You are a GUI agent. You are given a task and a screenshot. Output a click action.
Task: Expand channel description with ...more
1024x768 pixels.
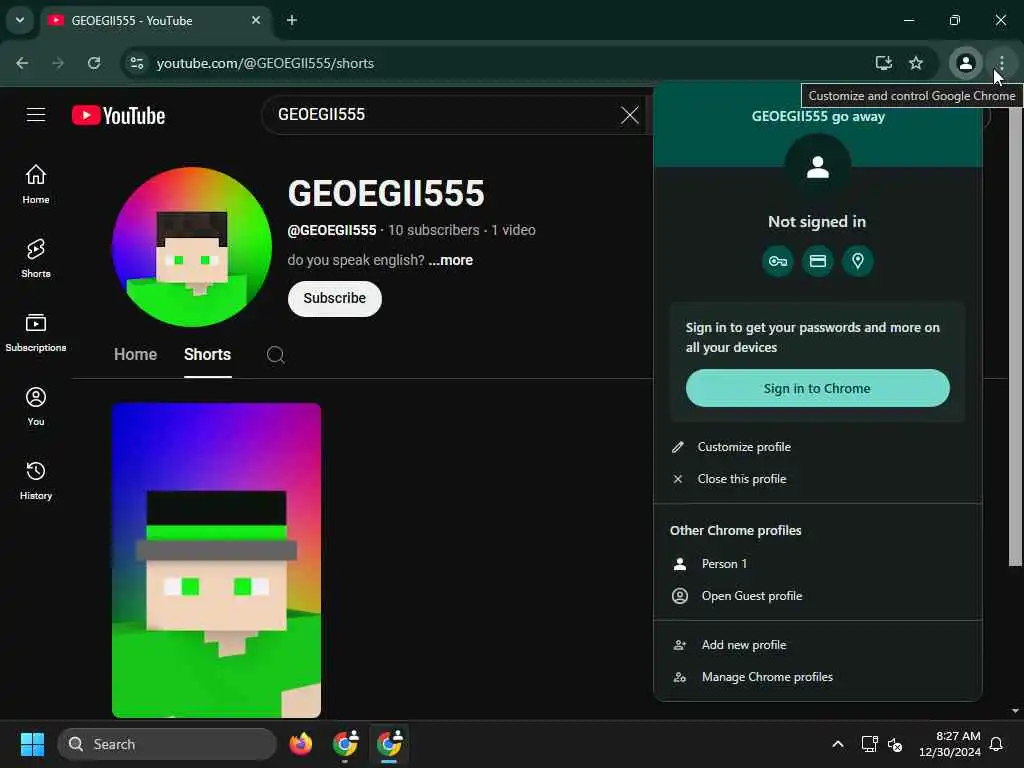coord(451,260)
